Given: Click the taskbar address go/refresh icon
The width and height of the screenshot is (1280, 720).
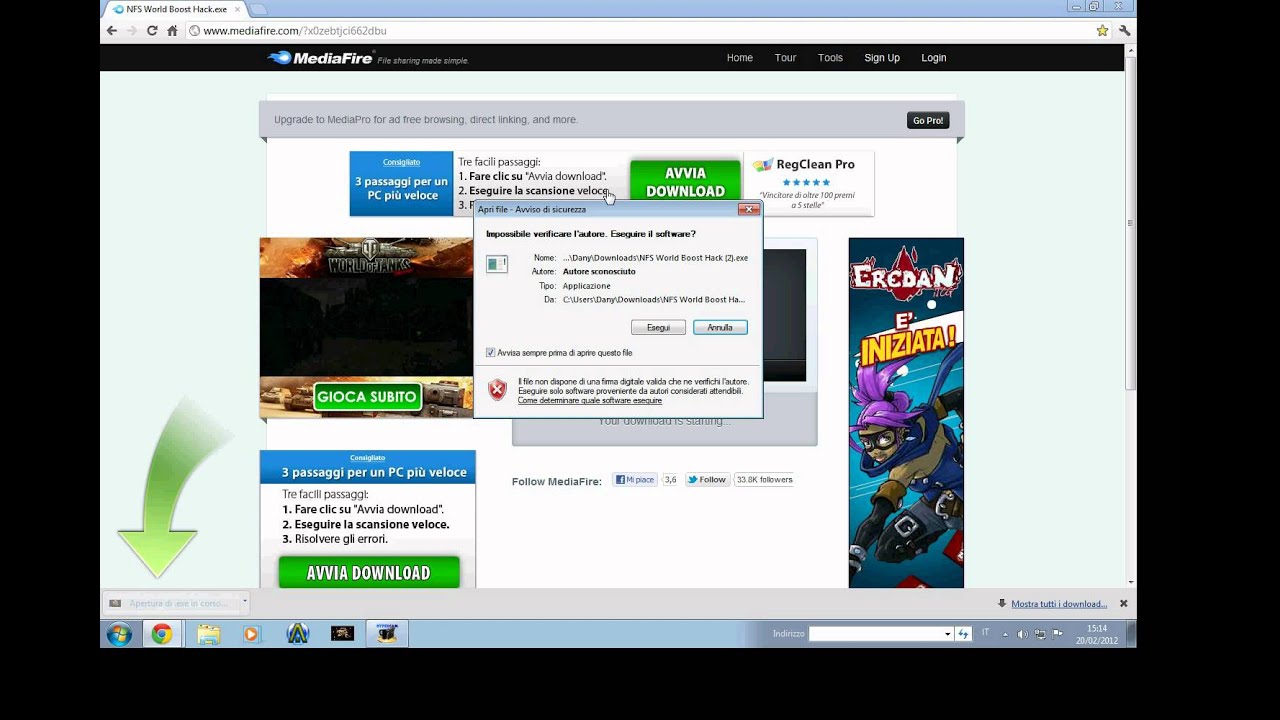Looking at the screenshot, I should (963, 634).
